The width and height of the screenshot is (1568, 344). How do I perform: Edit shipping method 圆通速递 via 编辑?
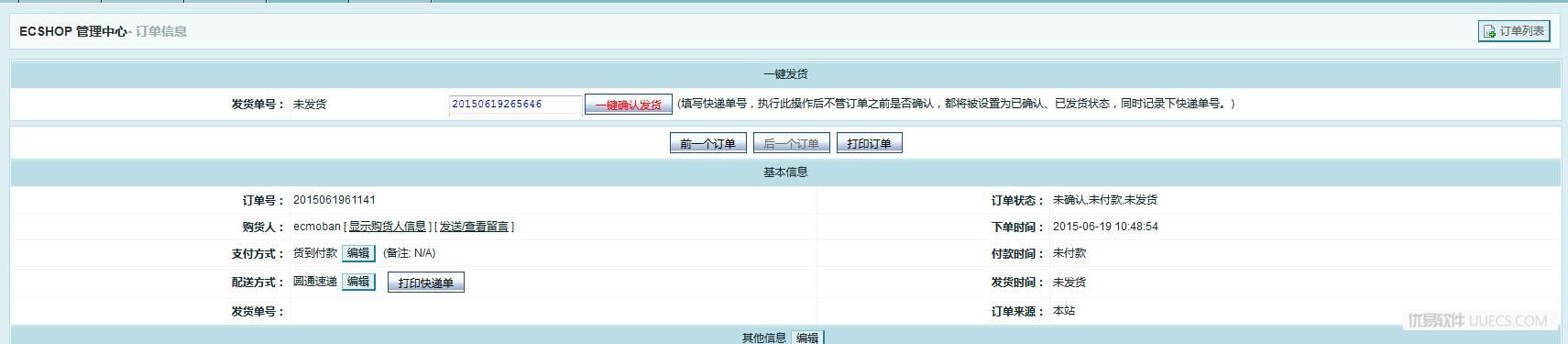coord(358,282)
